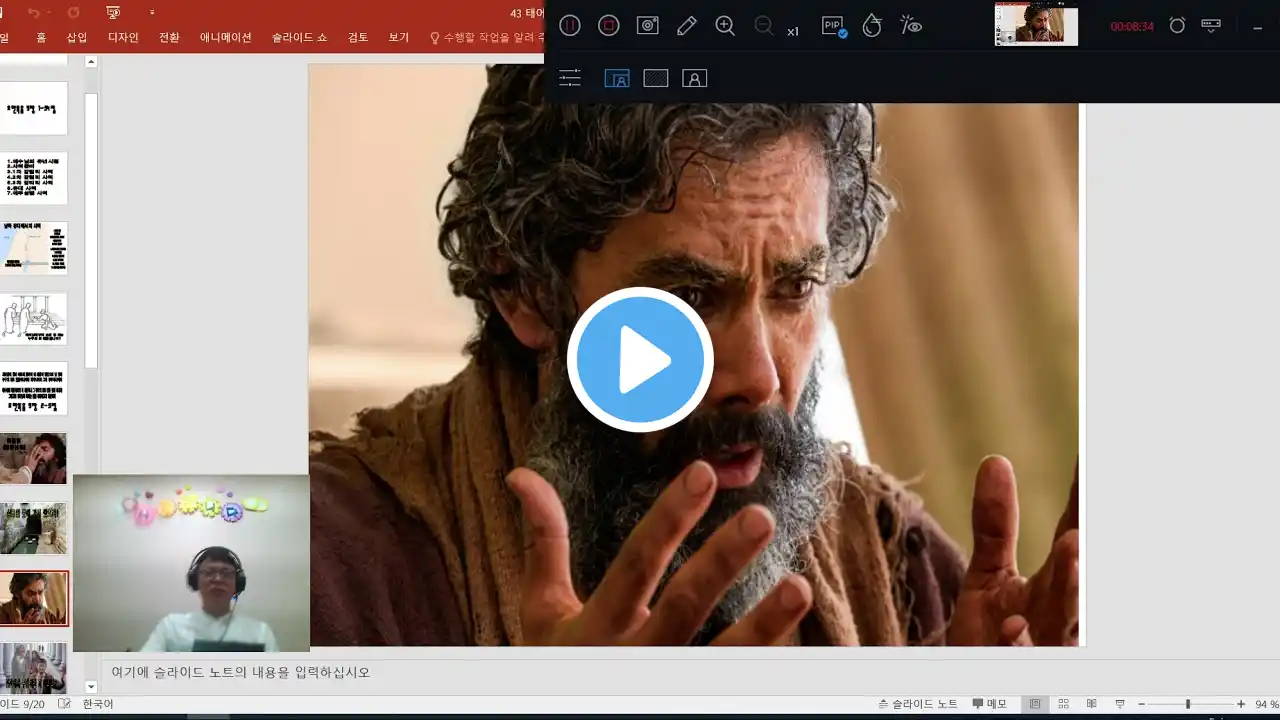1280x720 pixels.
Task: Open the watermark droplet option
Action: [x=872, y=26]
